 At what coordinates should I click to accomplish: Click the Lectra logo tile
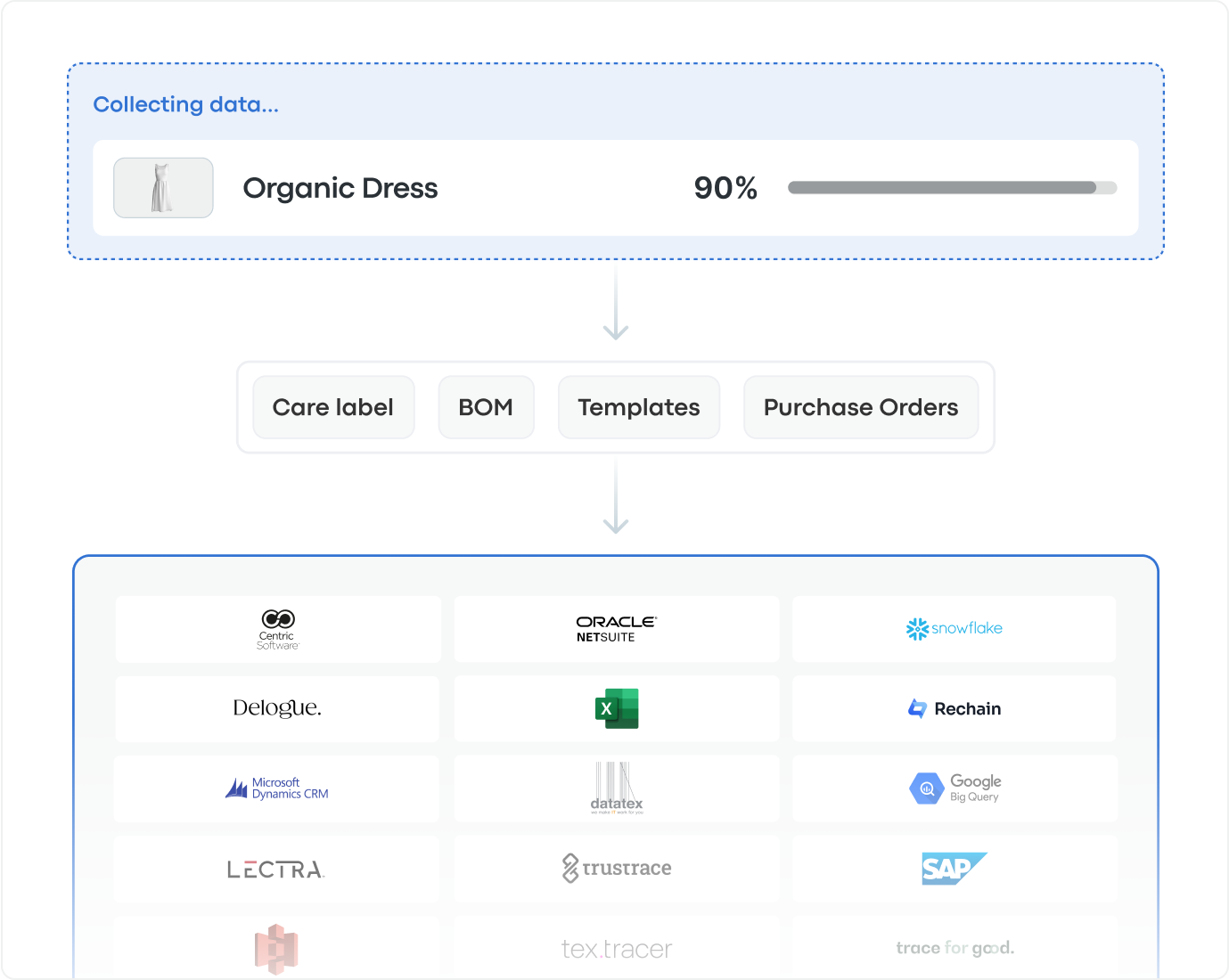click(278, 869)
